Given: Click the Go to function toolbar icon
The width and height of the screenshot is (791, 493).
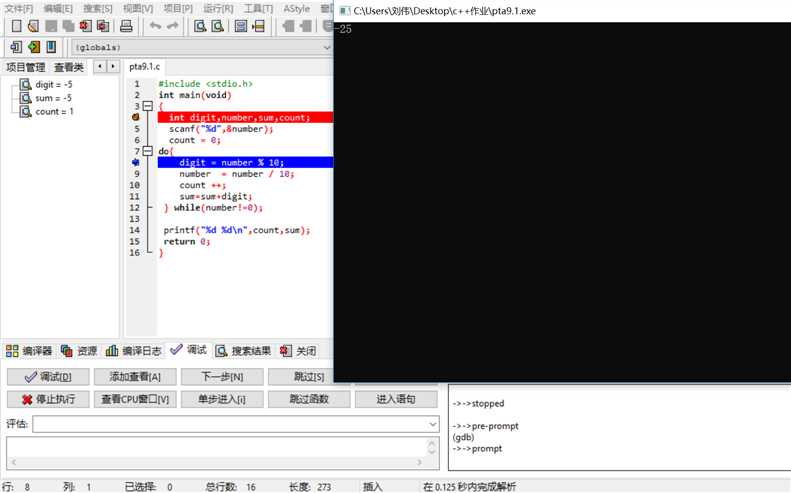Looking at the screenshot, I should point(241,26).
